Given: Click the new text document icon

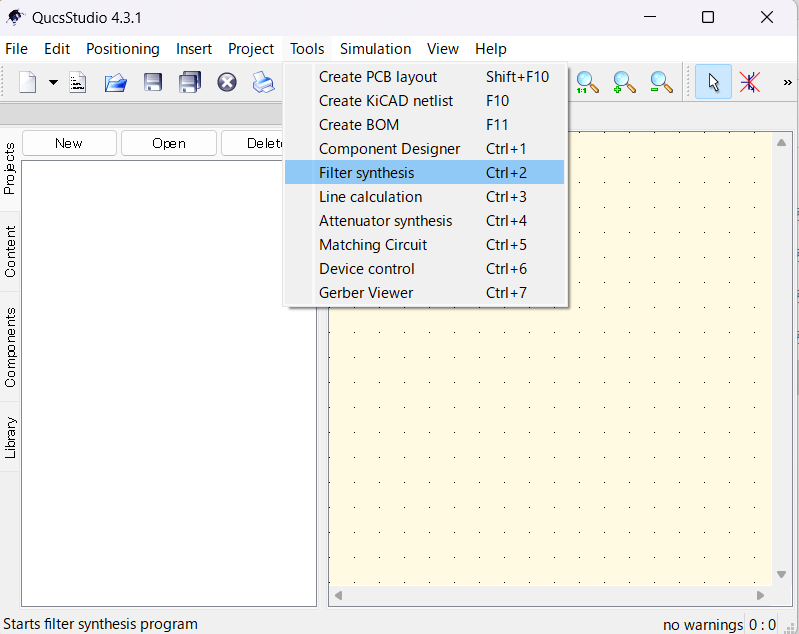Looking at the screenshot, I should tap(77, 82).
